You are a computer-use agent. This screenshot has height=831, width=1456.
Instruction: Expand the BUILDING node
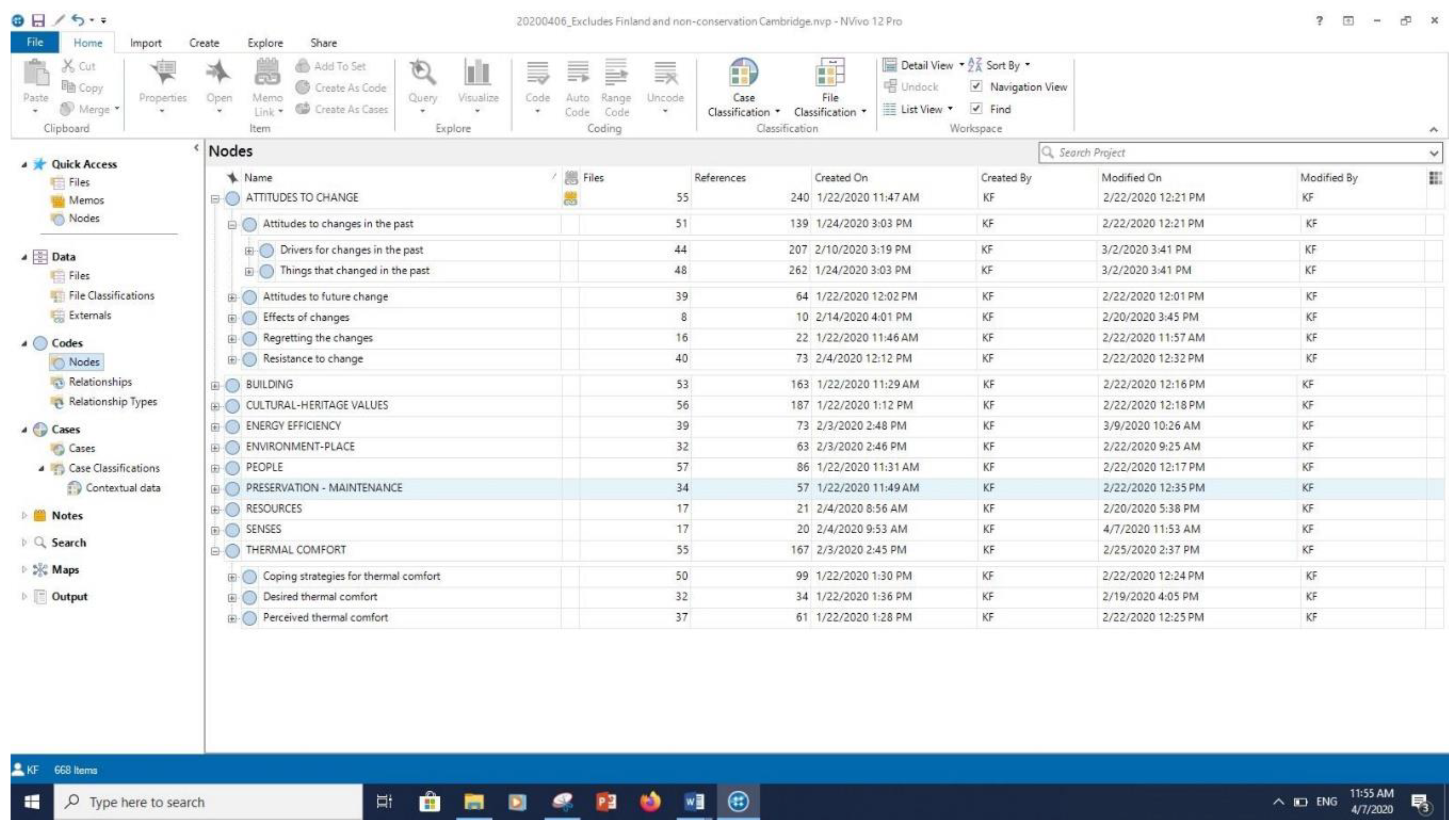click(215, 386)
